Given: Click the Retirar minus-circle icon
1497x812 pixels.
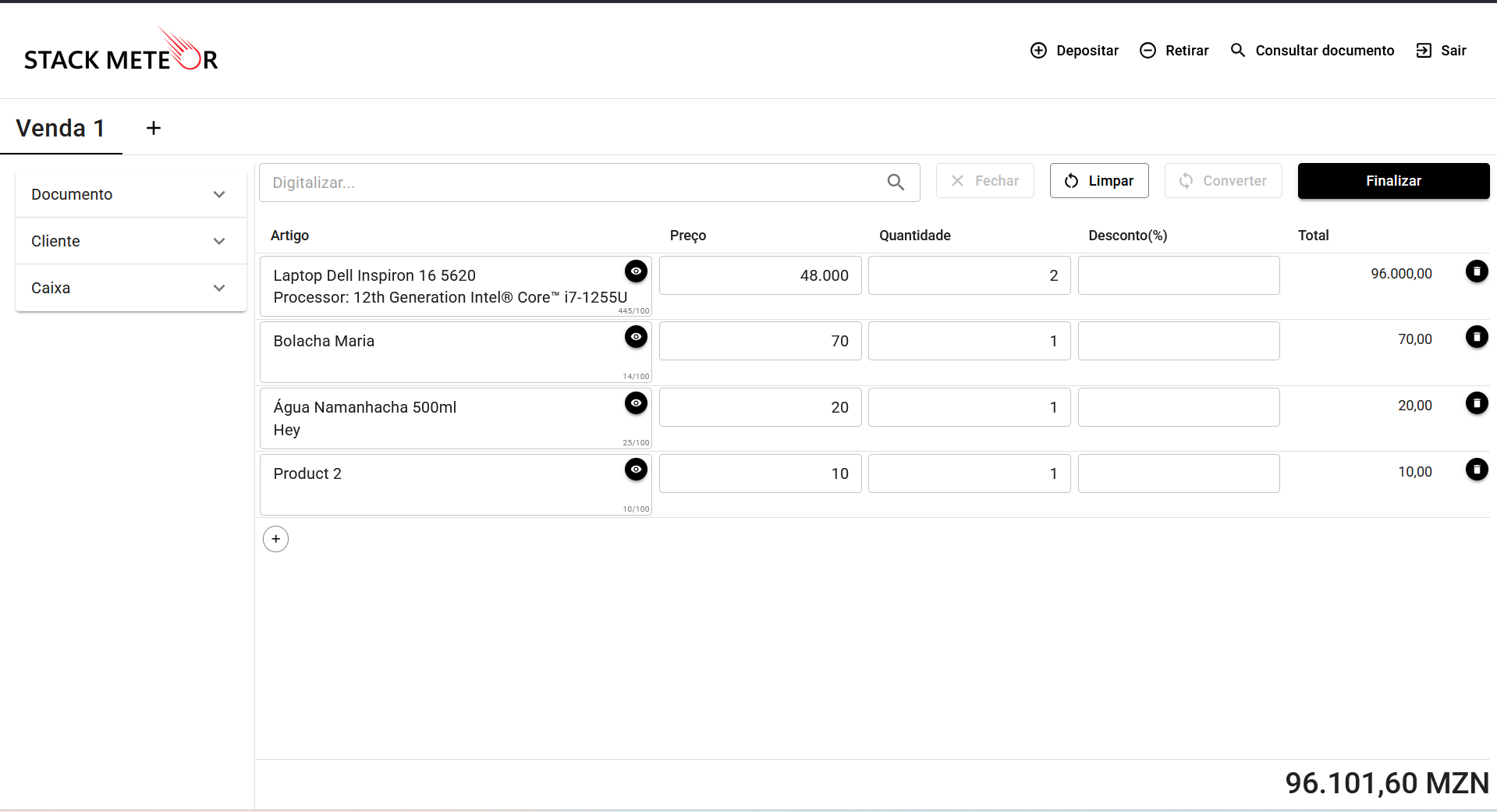Looking at the screenshot, I should click(x=1148, y=51).
